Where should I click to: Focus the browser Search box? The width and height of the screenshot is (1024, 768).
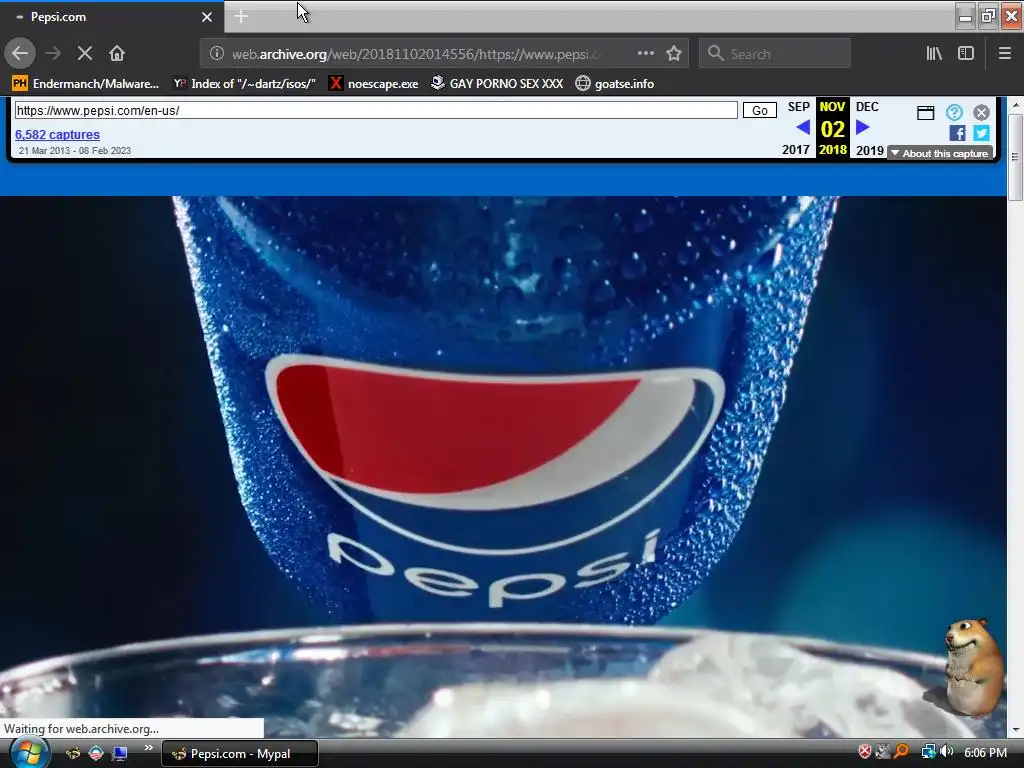tap(775, 54)
